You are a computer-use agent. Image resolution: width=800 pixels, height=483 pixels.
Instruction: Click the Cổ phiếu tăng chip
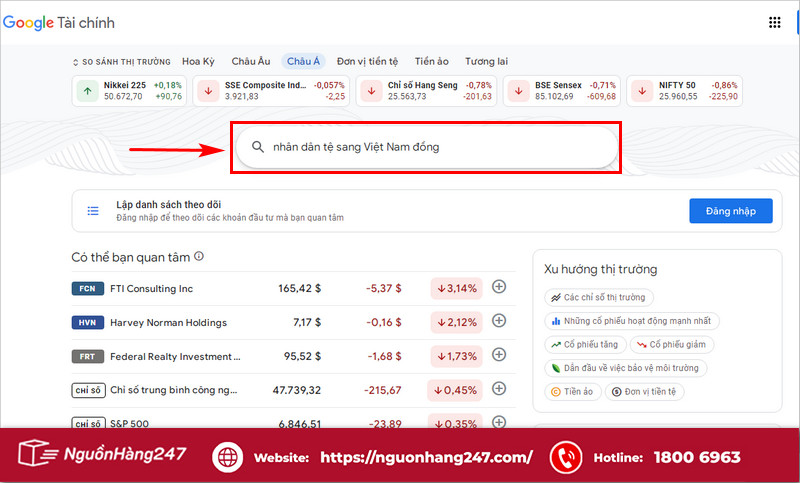584,344
